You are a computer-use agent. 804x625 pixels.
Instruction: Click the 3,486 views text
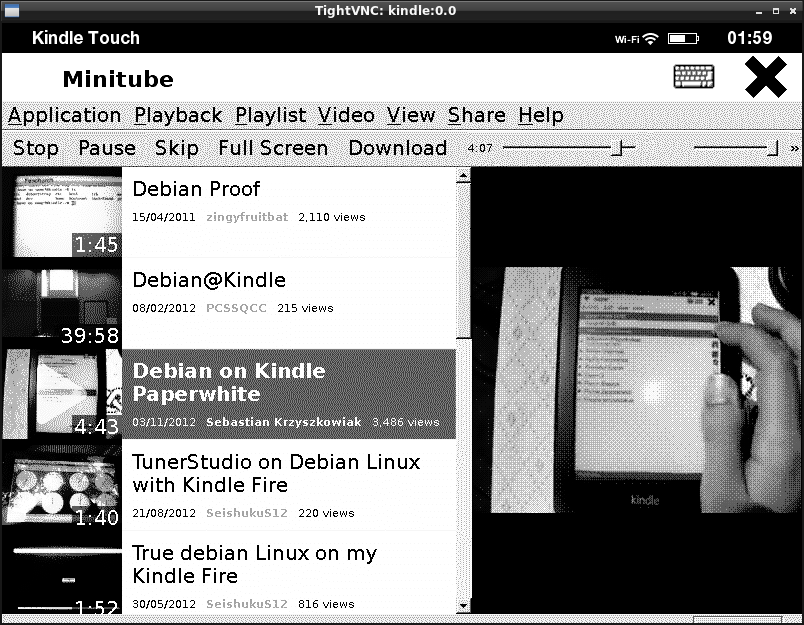[x=406, y=422]
